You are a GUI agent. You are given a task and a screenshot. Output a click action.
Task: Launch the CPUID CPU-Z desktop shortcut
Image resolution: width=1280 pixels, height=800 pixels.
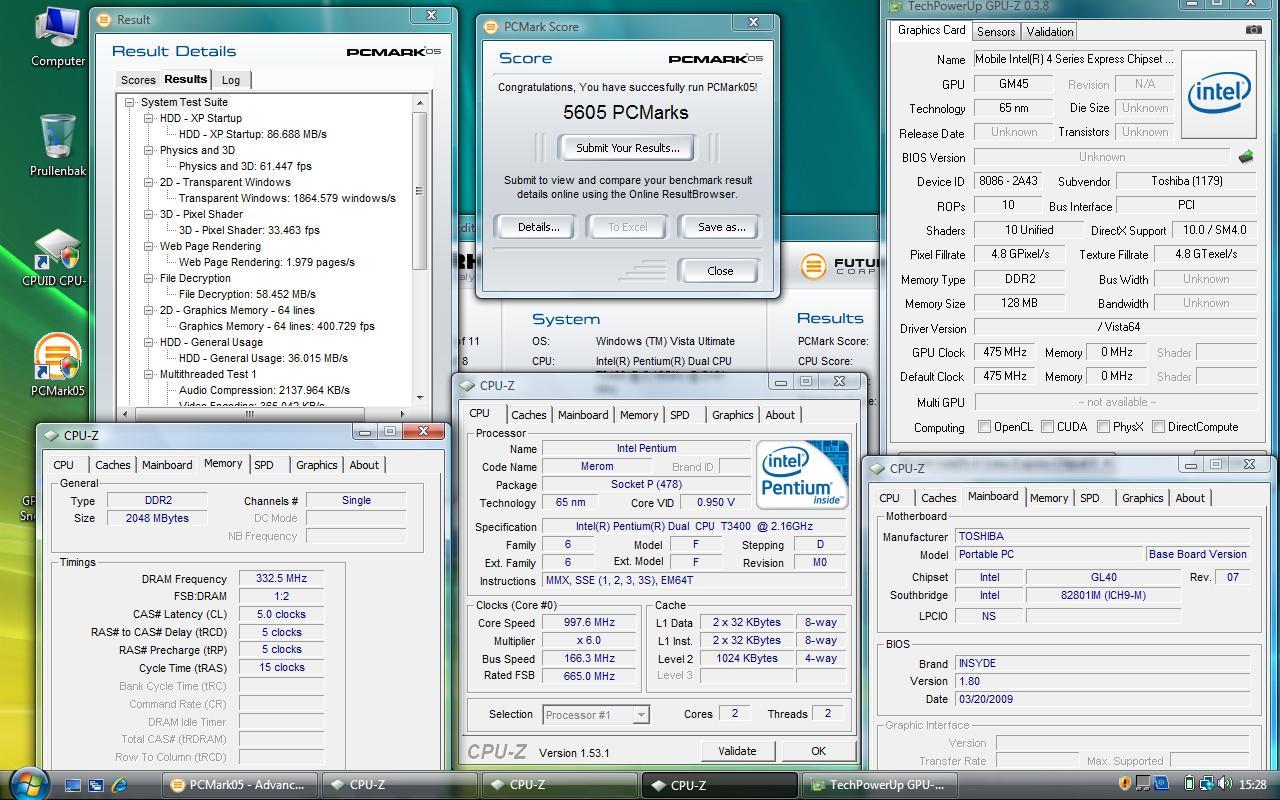(55, 258)
